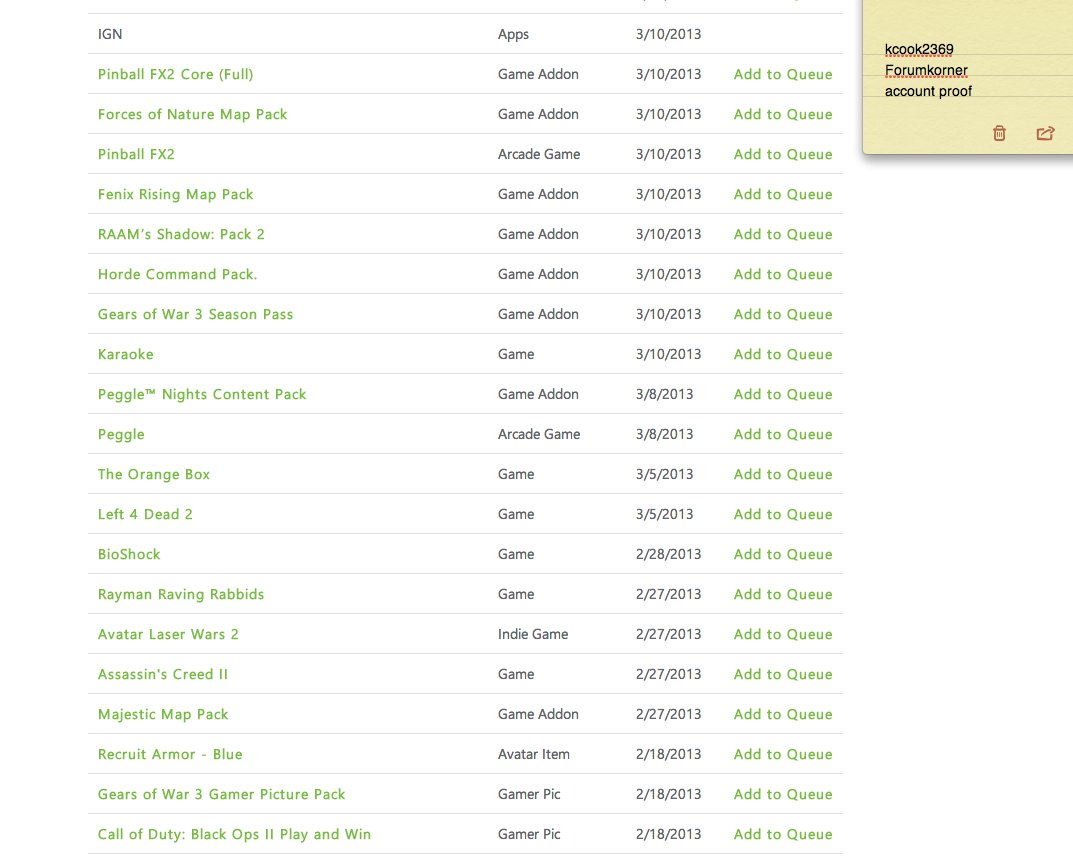Image resolution: width=1073 pixels, height=861 pixels.
Task: Open Rayman Raving Rabbids link
Action: coord(181,594)
